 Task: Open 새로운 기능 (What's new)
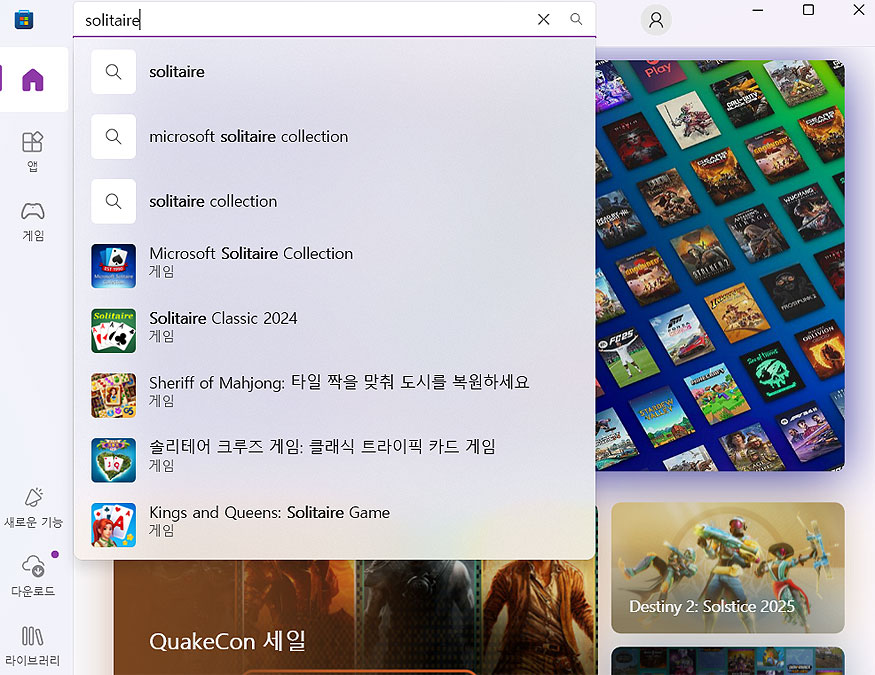point(33,508)
